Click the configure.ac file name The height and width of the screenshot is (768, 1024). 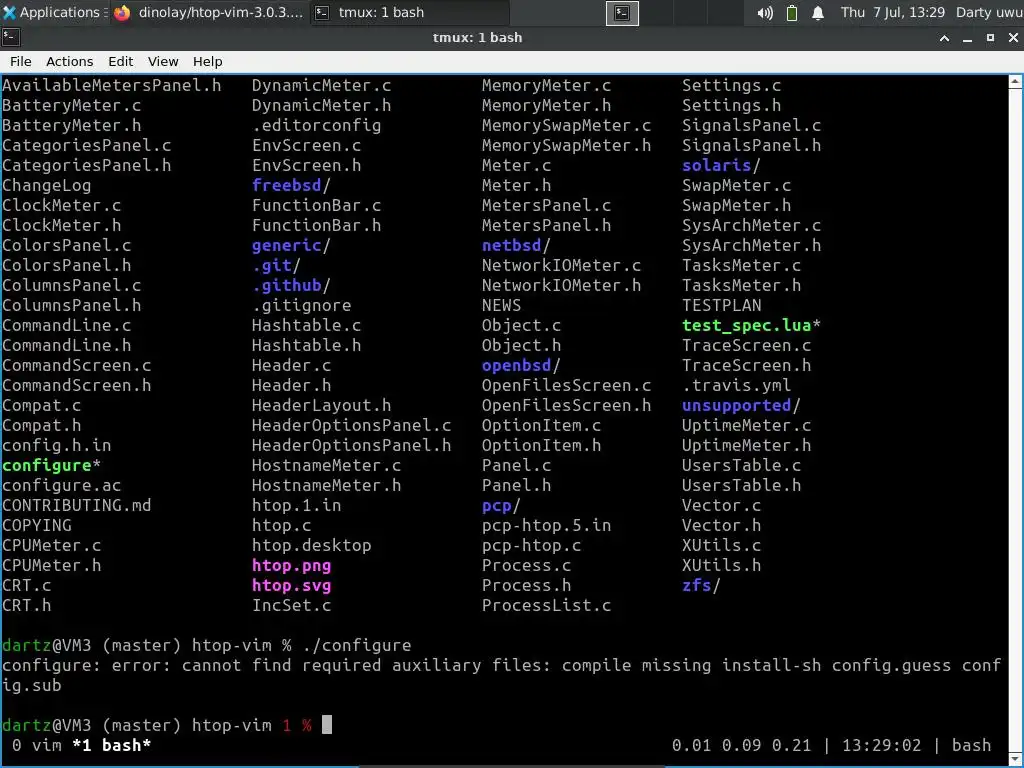pos(61,485)
